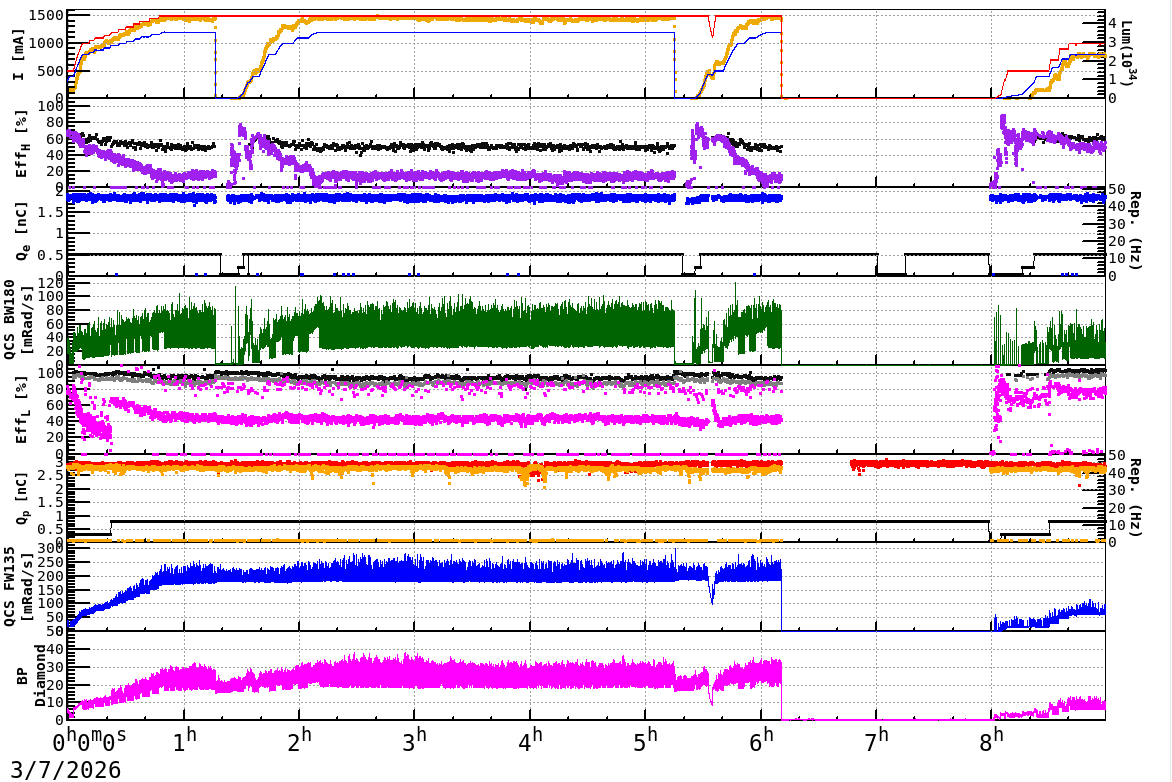This screenshot has width=1172, height=782.
Task: Click the 250 tick on QCS FW135 axis
Action: click(x=52, y=562)
